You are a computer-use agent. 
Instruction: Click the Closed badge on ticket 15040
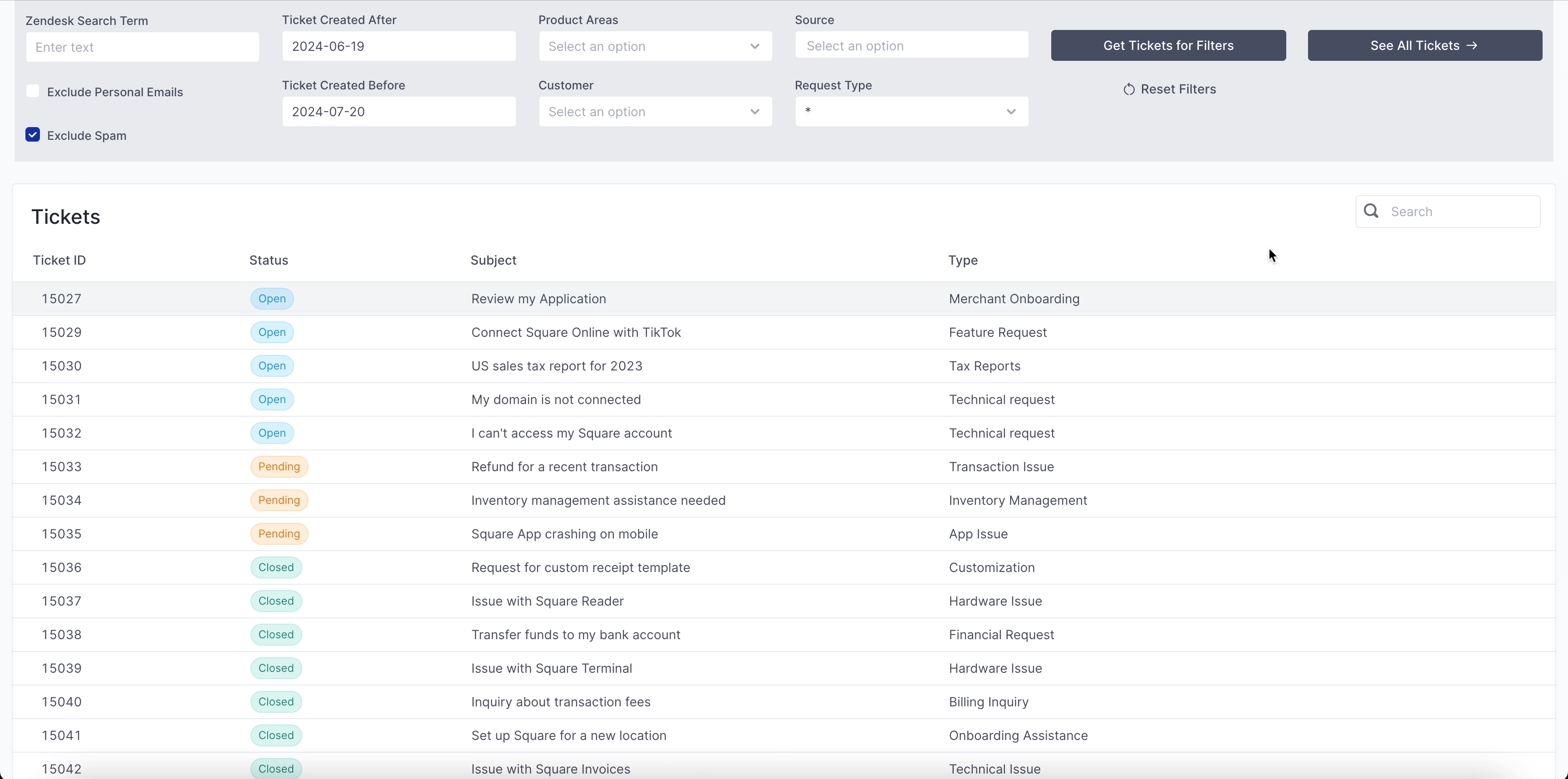[x=276, y=702]
